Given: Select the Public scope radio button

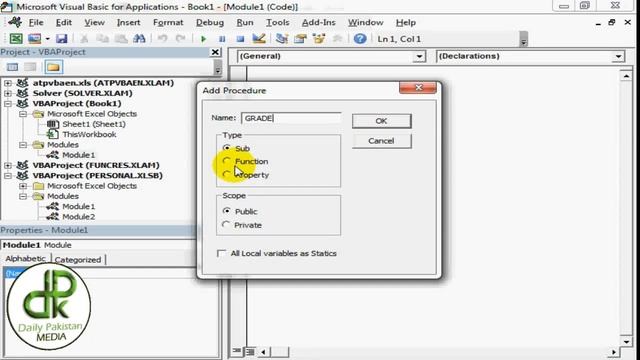Looking at the screenshot, I should 227,211.
